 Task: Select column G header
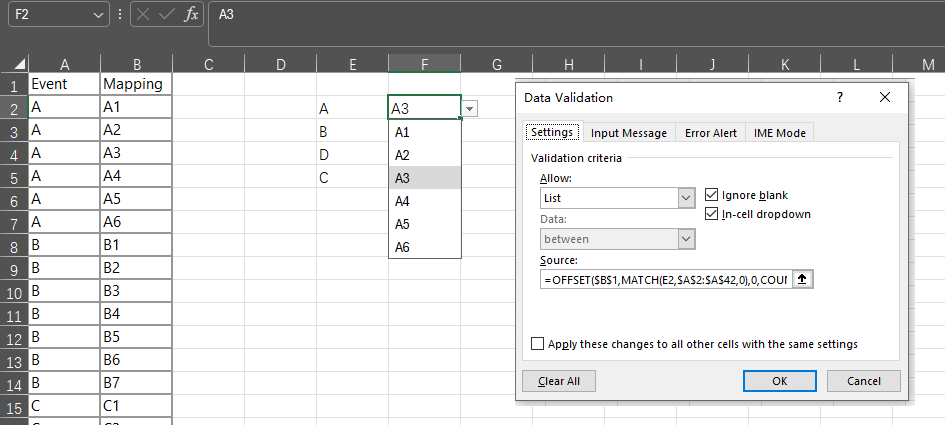pos(497,64)
